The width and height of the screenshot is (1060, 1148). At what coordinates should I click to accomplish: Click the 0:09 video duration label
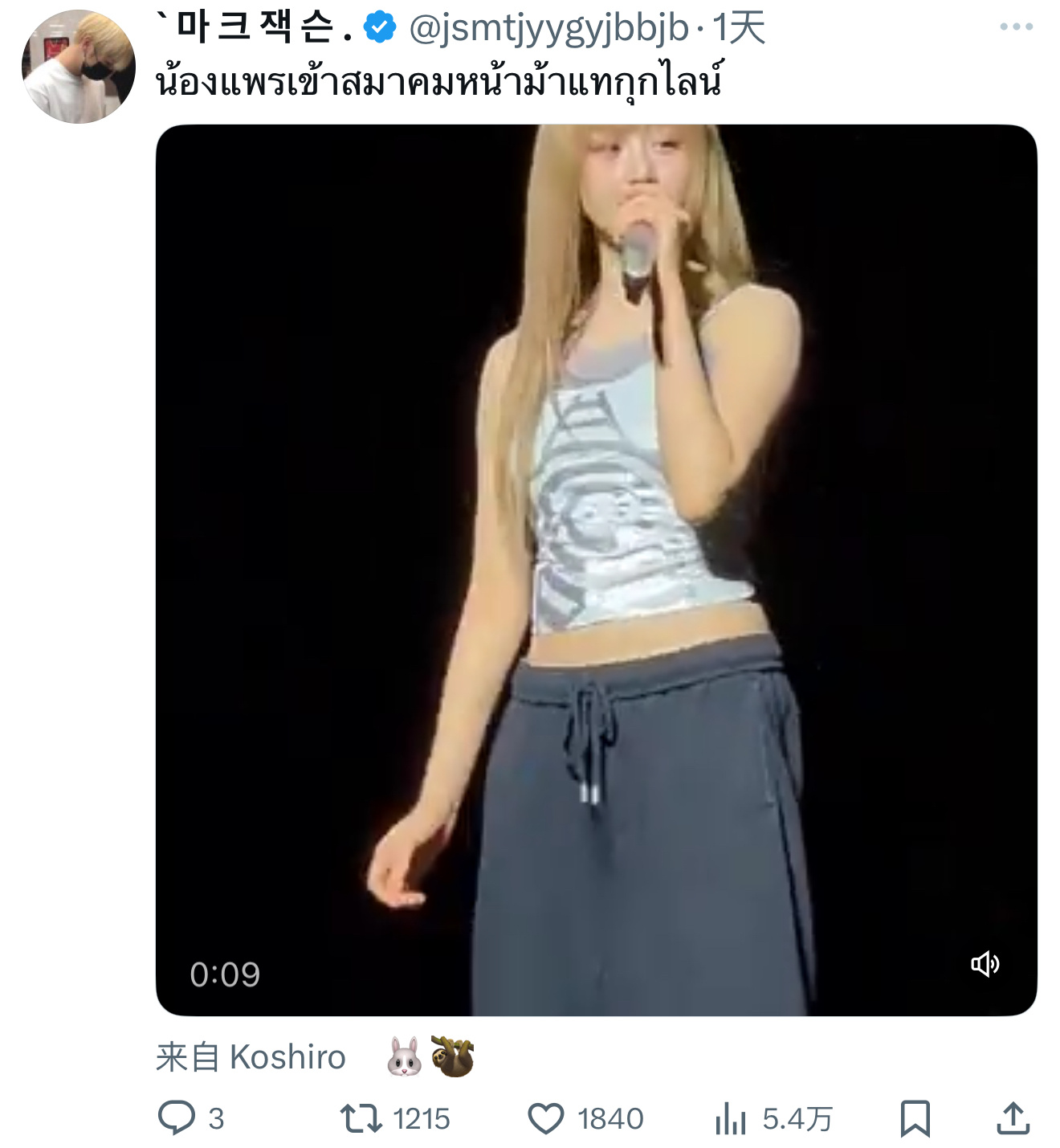coord(225,974)
